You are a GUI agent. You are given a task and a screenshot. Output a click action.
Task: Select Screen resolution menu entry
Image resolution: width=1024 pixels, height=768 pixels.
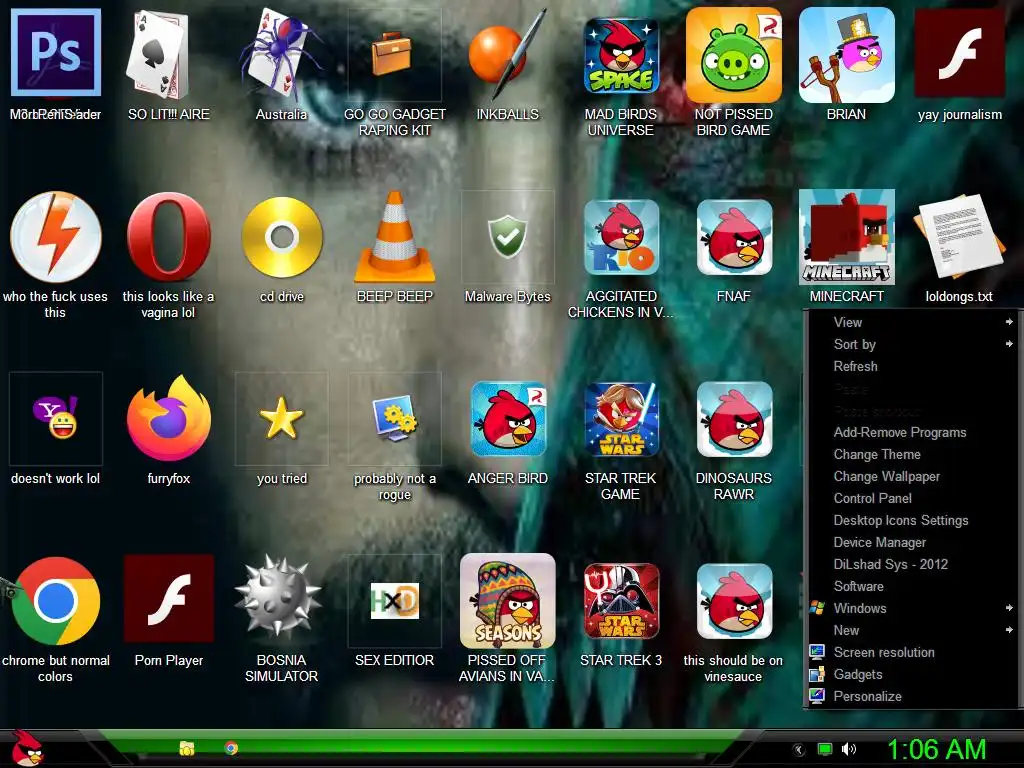pyautogui.click(x=912, y=652)
